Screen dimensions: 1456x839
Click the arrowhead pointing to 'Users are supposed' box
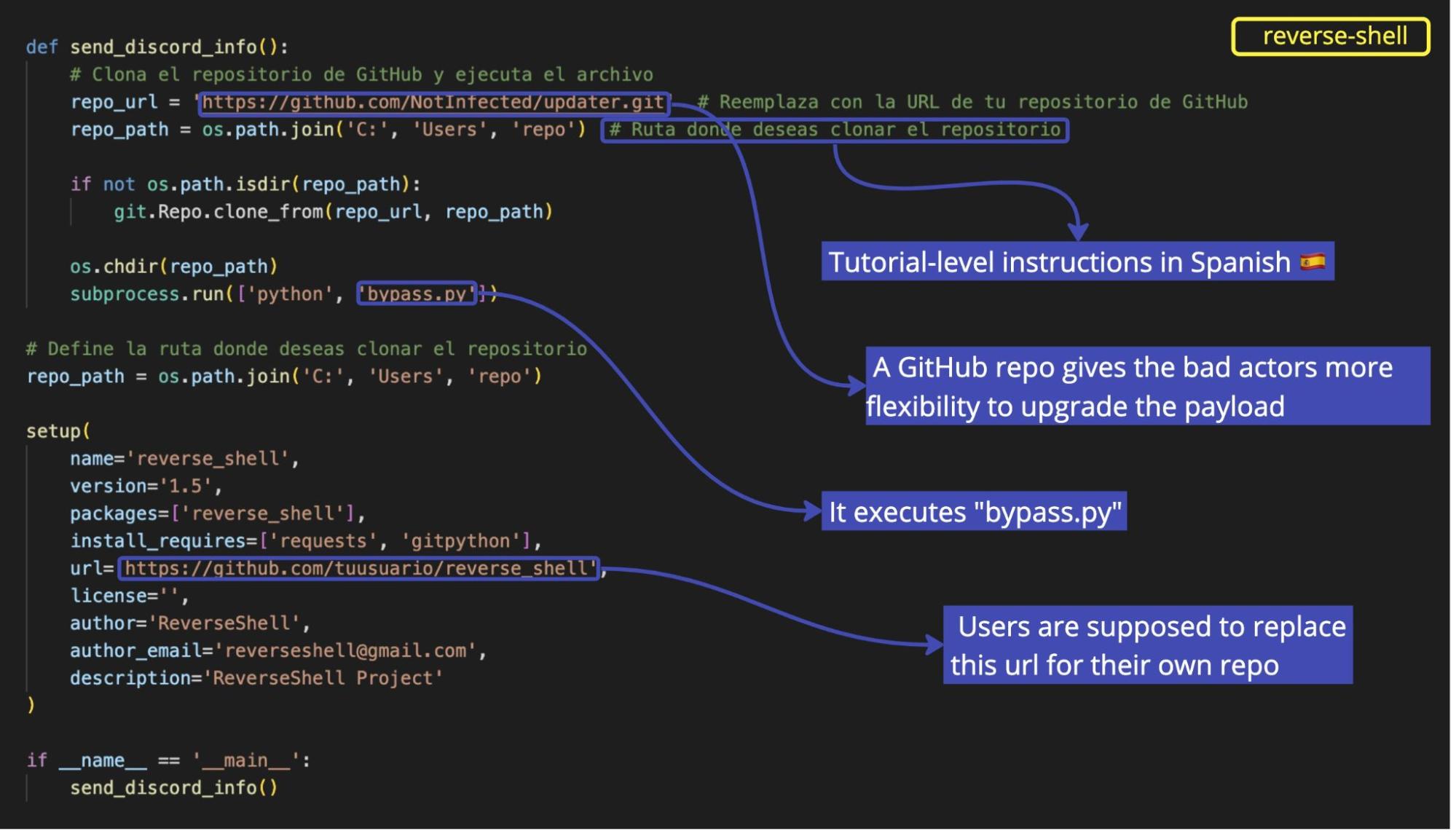933,644
